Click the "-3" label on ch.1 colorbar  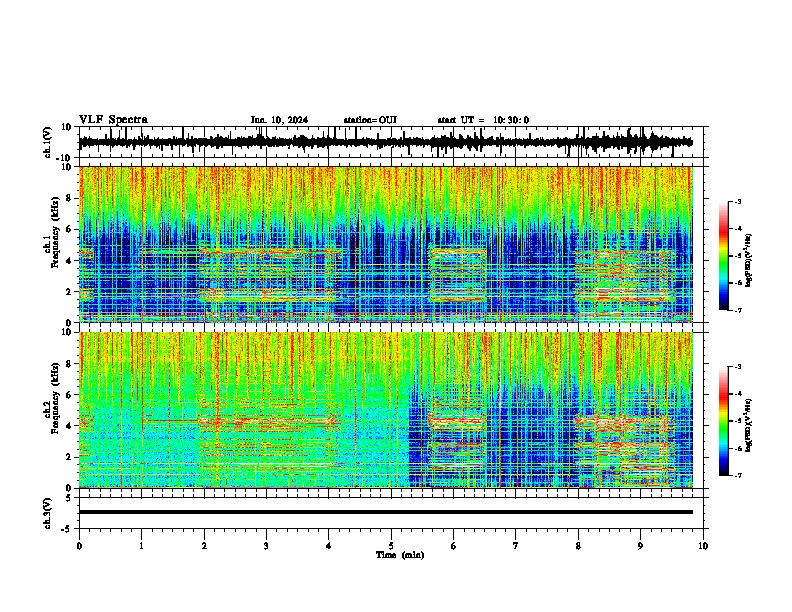click(x=737, y=201)
